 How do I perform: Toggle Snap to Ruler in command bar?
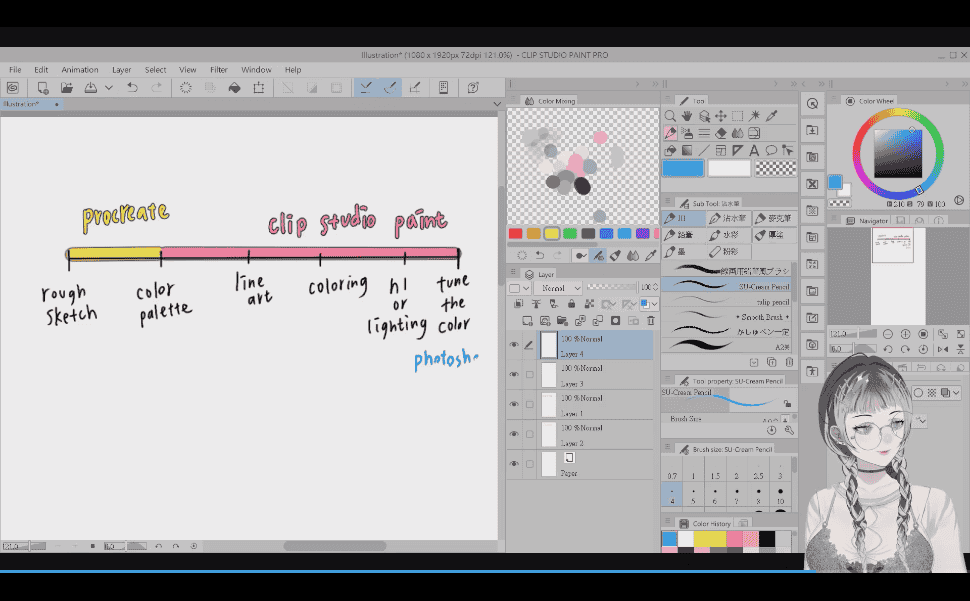pyautogui.click(x=366, y=88)
